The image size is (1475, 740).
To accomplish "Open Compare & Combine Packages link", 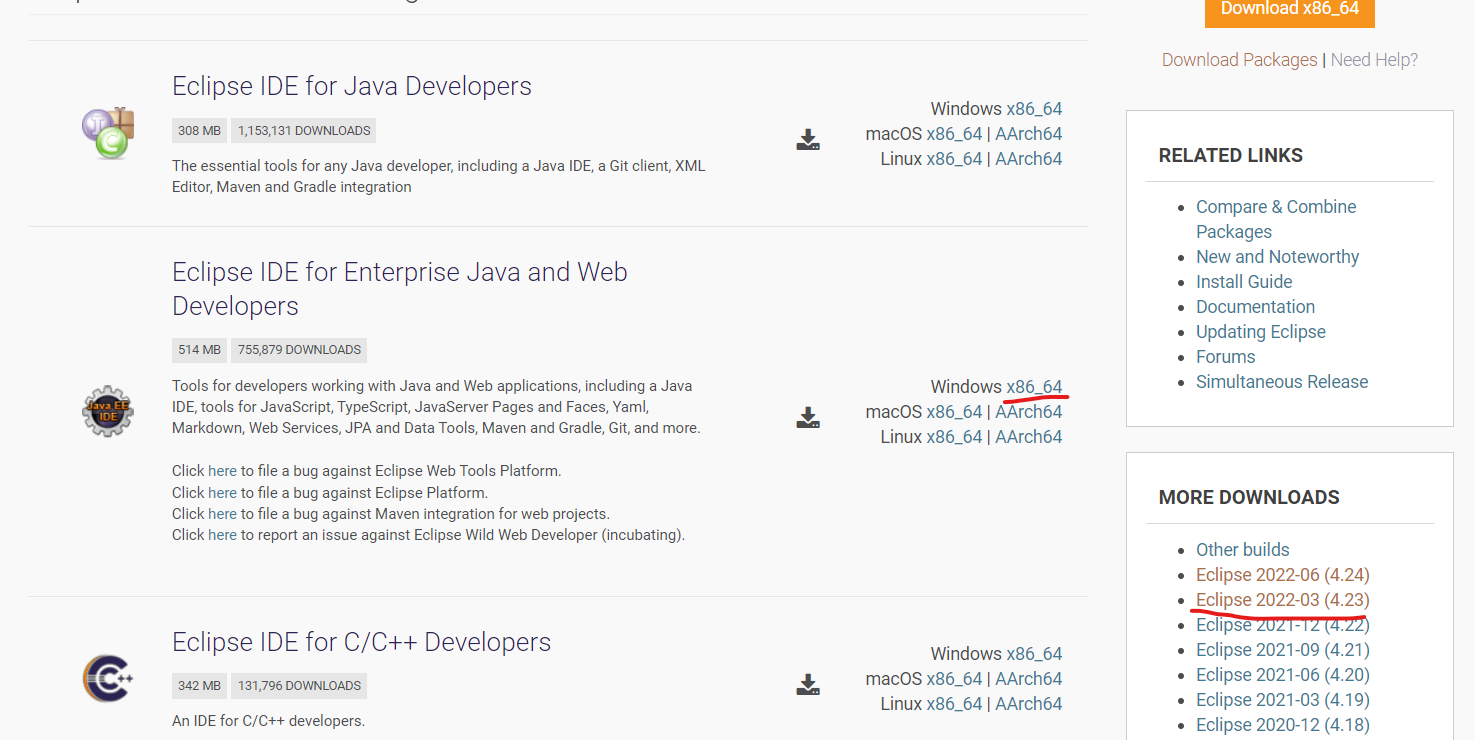I will [x=1276, y=219].
